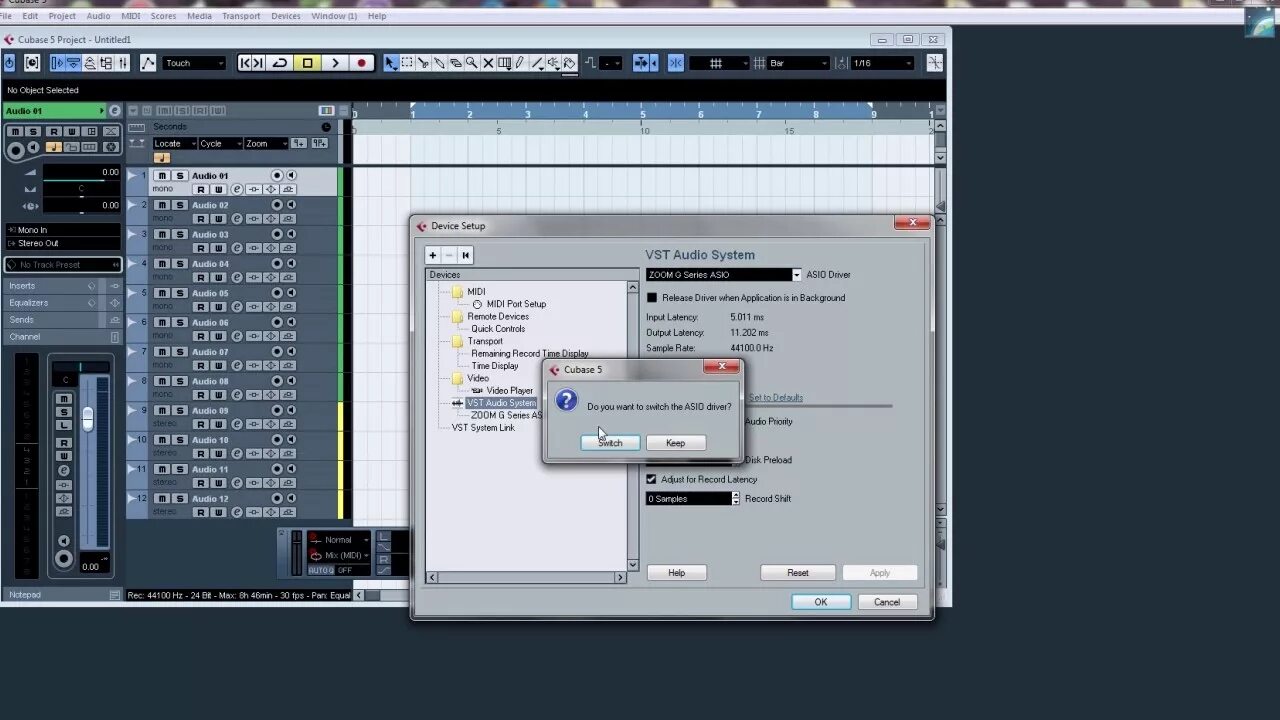
Task: Open the Cycle dropdown
Action: pos(220,144)
